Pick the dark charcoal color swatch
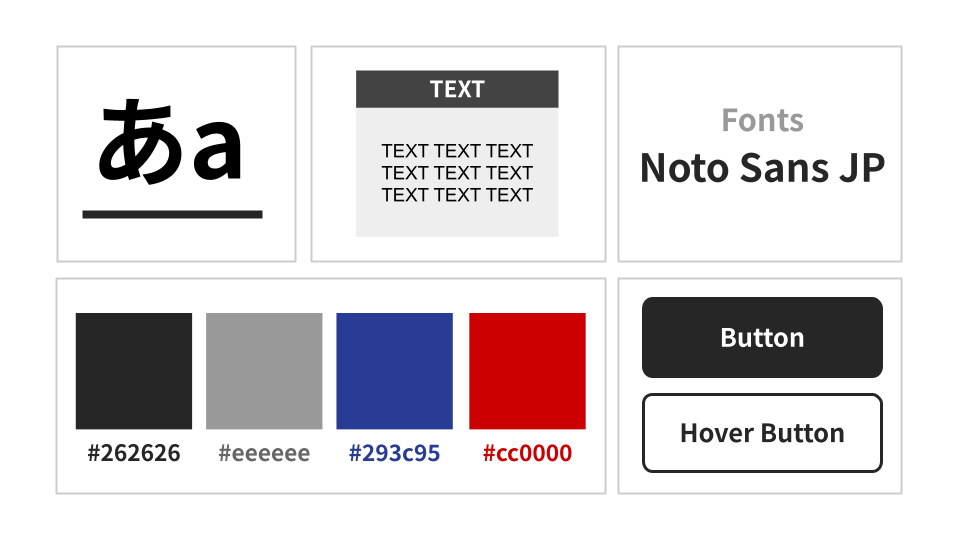Image resolution: width=960 pixels, height=540 pixels. 134,371
